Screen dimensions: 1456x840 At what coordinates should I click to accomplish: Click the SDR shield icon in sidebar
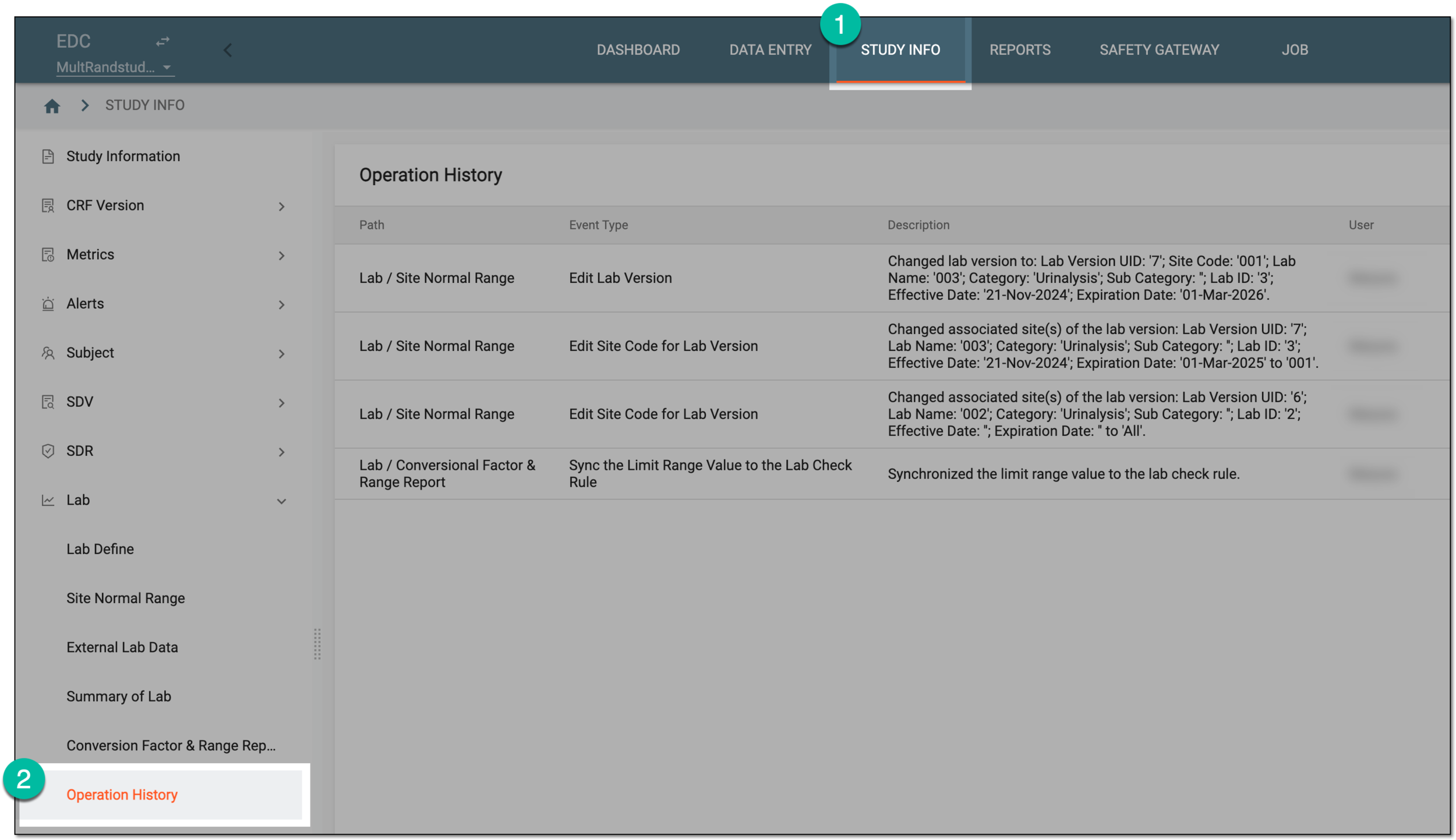[x=48, y=451]
